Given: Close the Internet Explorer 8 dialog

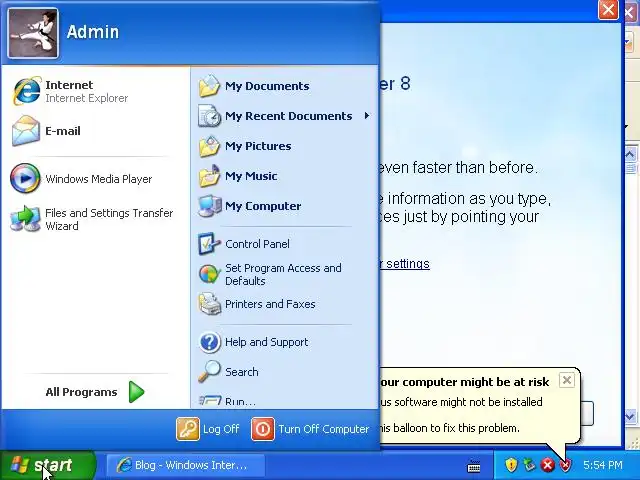Looking at the screenshot, I should pyautogui.click(x=608, y=9).
